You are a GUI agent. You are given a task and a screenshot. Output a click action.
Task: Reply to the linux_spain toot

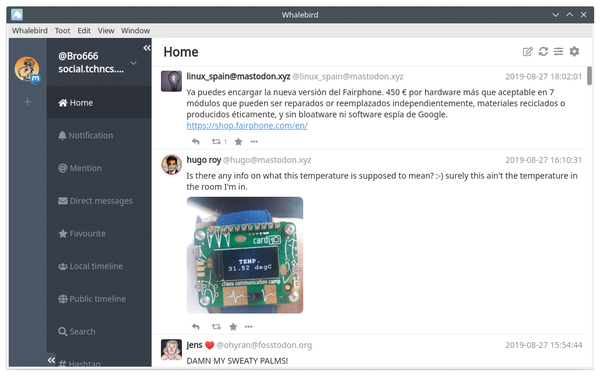click(196, 142)
